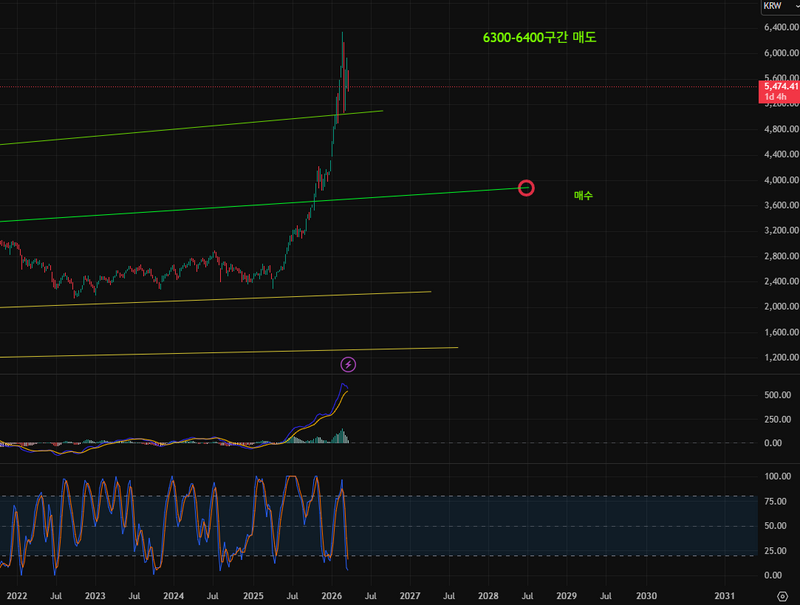The image size is (800, 605).
Task: Click the purple lightning bolt icon
Action: click(348, 364)
